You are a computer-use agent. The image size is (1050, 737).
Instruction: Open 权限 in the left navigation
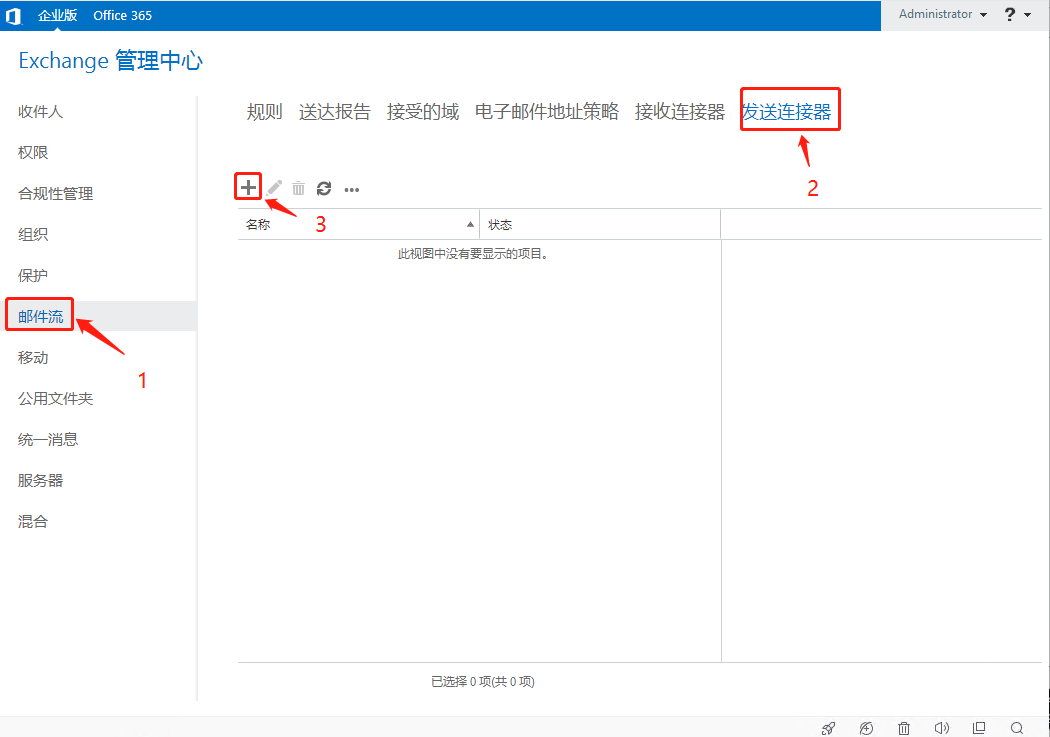pos(33,153)
